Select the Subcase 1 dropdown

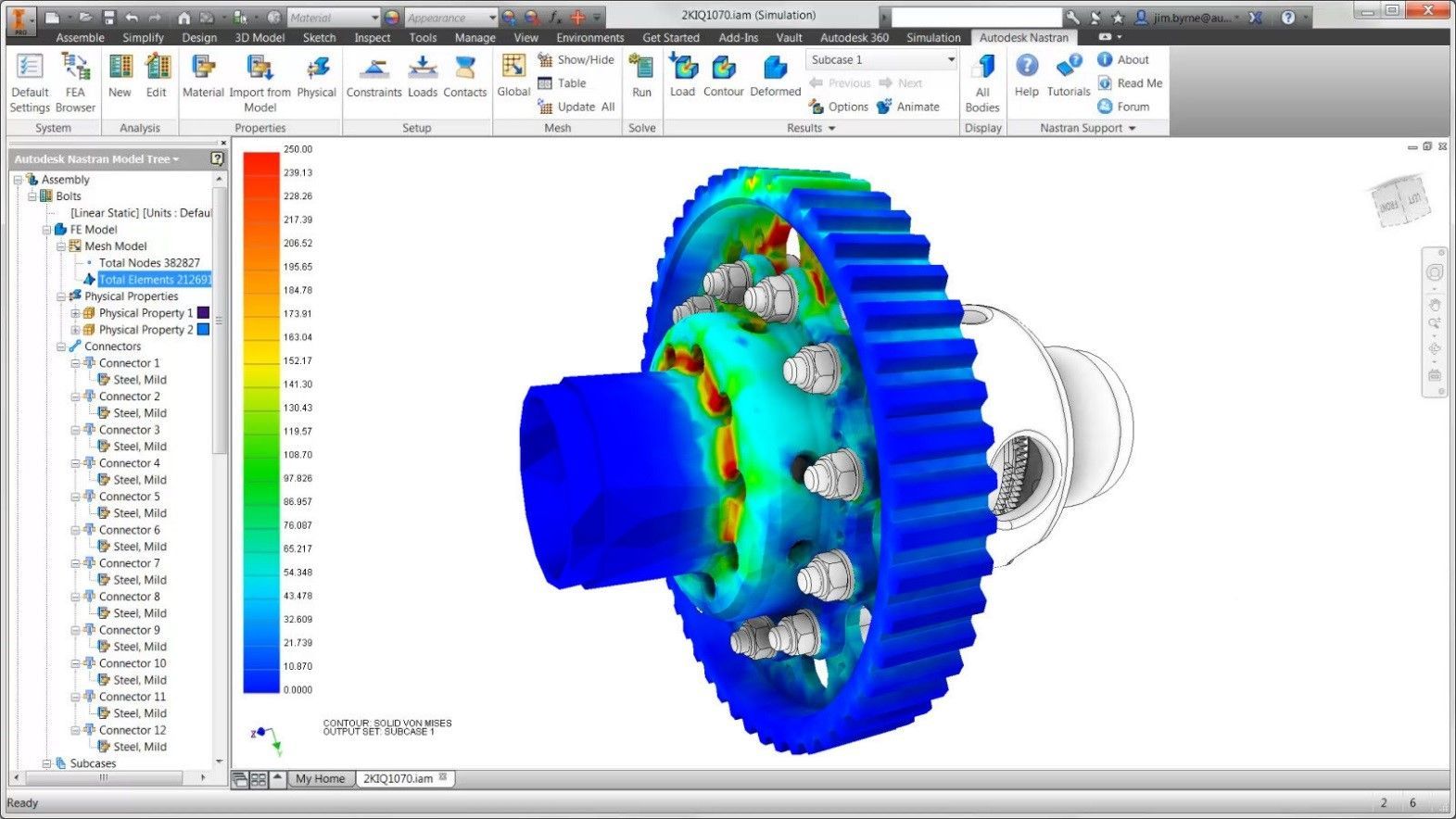point(882,59)
